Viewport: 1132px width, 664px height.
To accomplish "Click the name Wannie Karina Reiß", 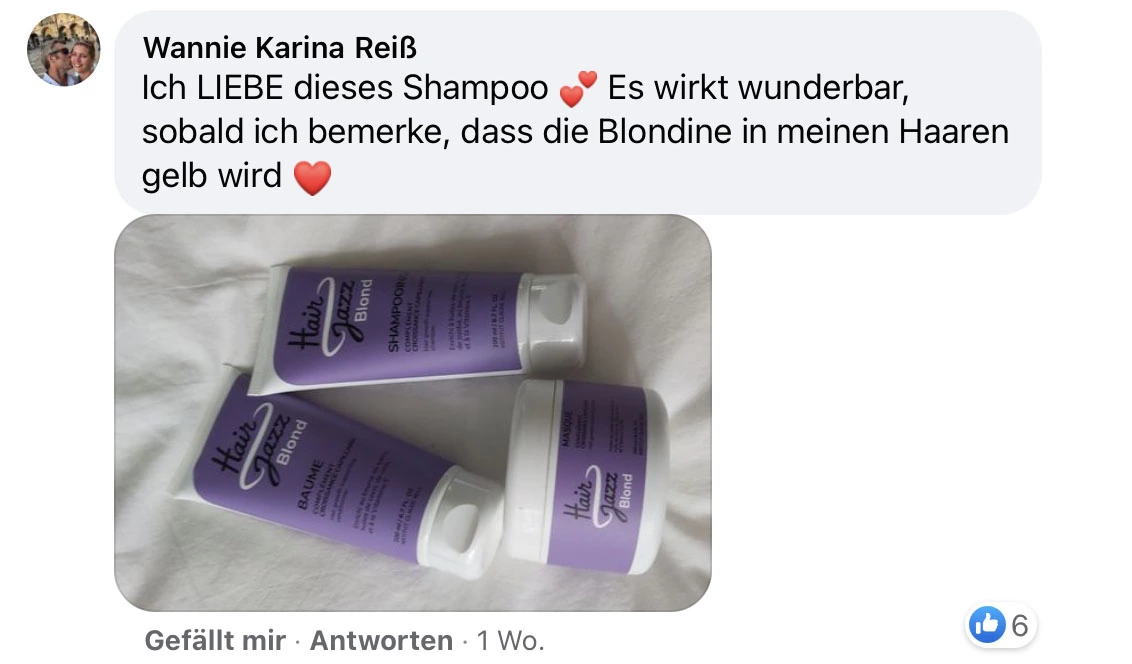I will (x=279, y=48).
